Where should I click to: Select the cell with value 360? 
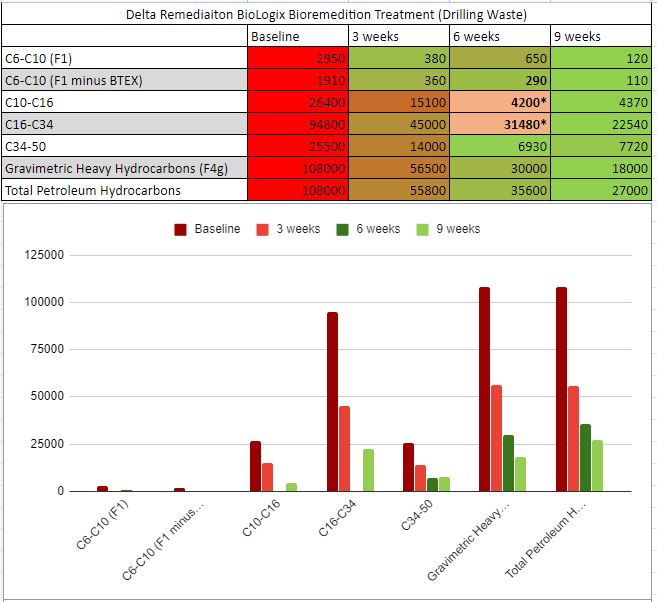point(399,80)
